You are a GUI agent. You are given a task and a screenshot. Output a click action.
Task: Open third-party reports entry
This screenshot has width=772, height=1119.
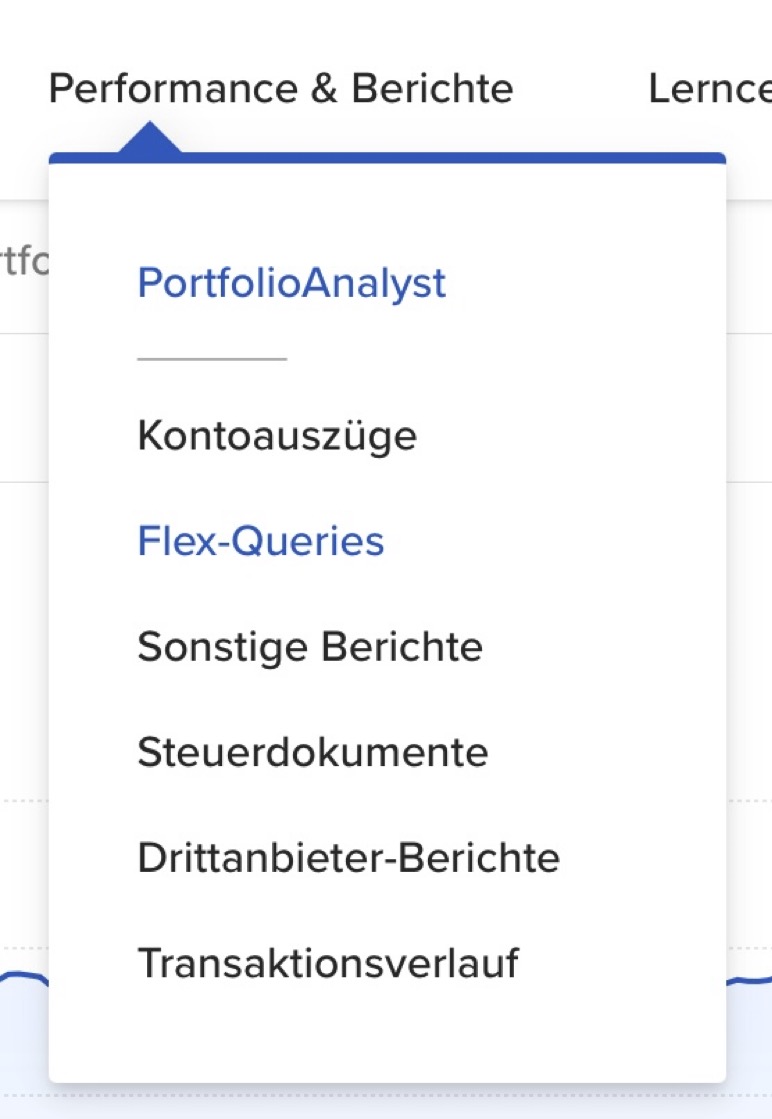(x=348, y=857)
